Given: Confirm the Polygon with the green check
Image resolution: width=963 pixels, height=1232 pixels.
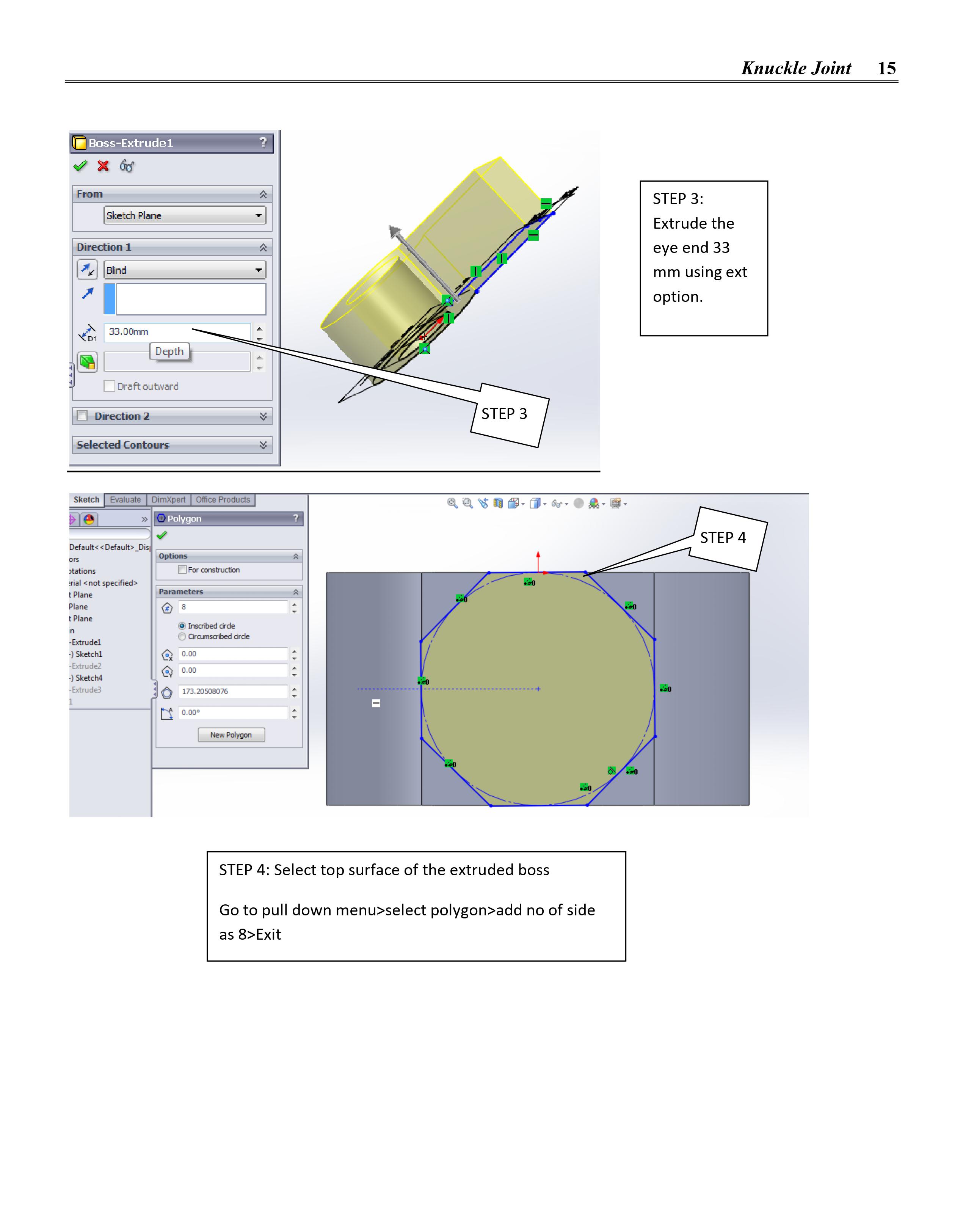Looking at the screenshot, I should [x=162, y=535].
